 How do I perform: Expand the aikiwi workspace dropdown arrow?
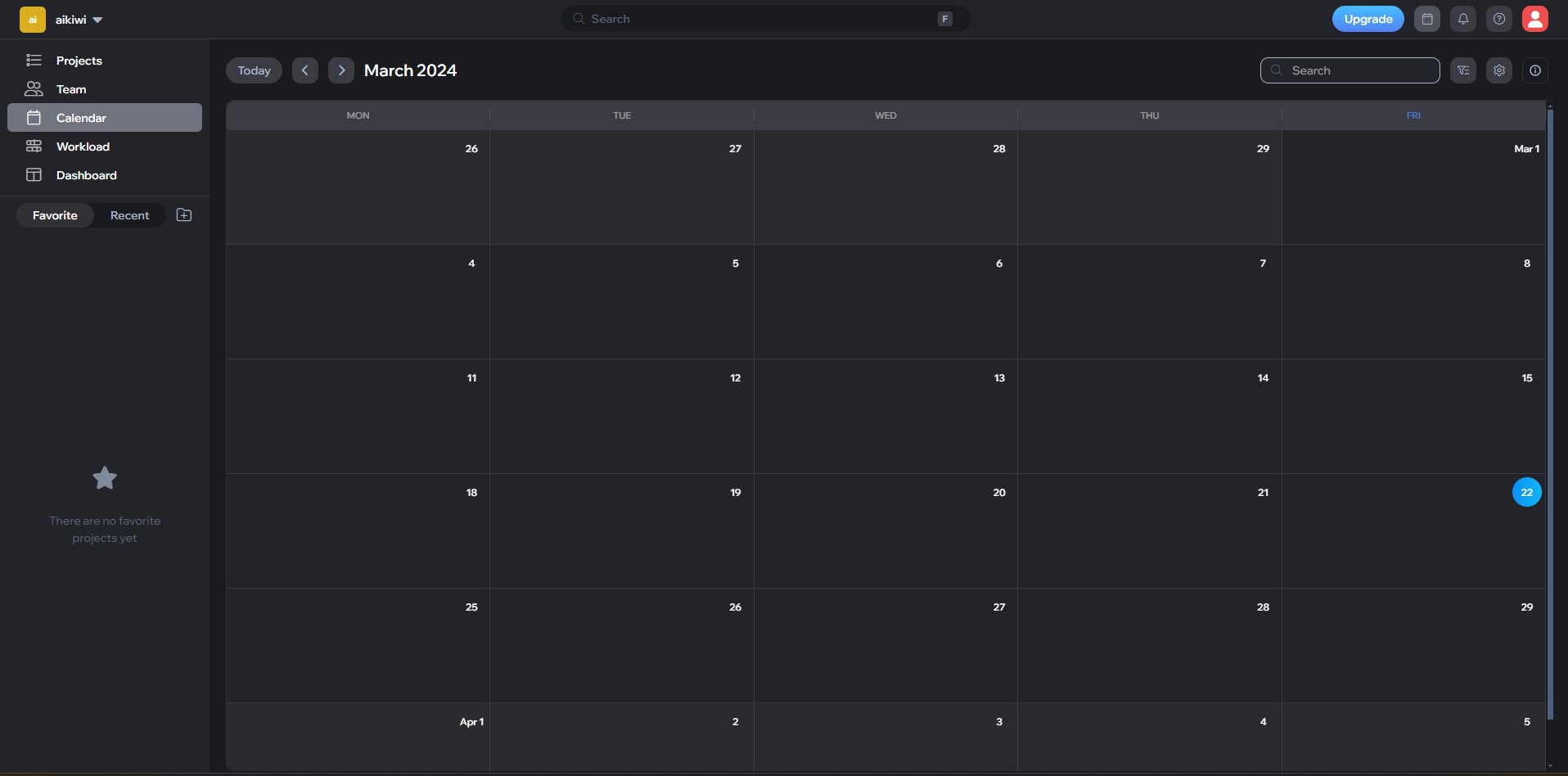97,20
